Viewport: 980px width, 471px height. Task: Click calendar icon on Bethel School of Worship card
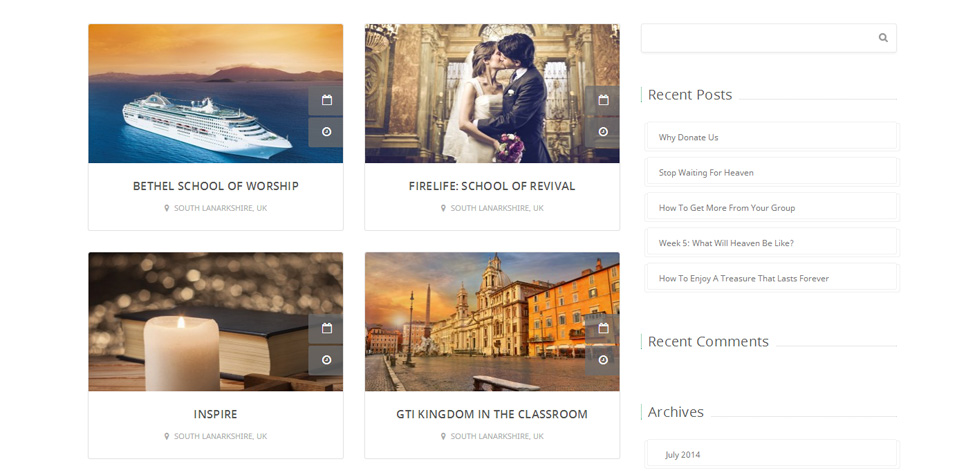[326, 100]
